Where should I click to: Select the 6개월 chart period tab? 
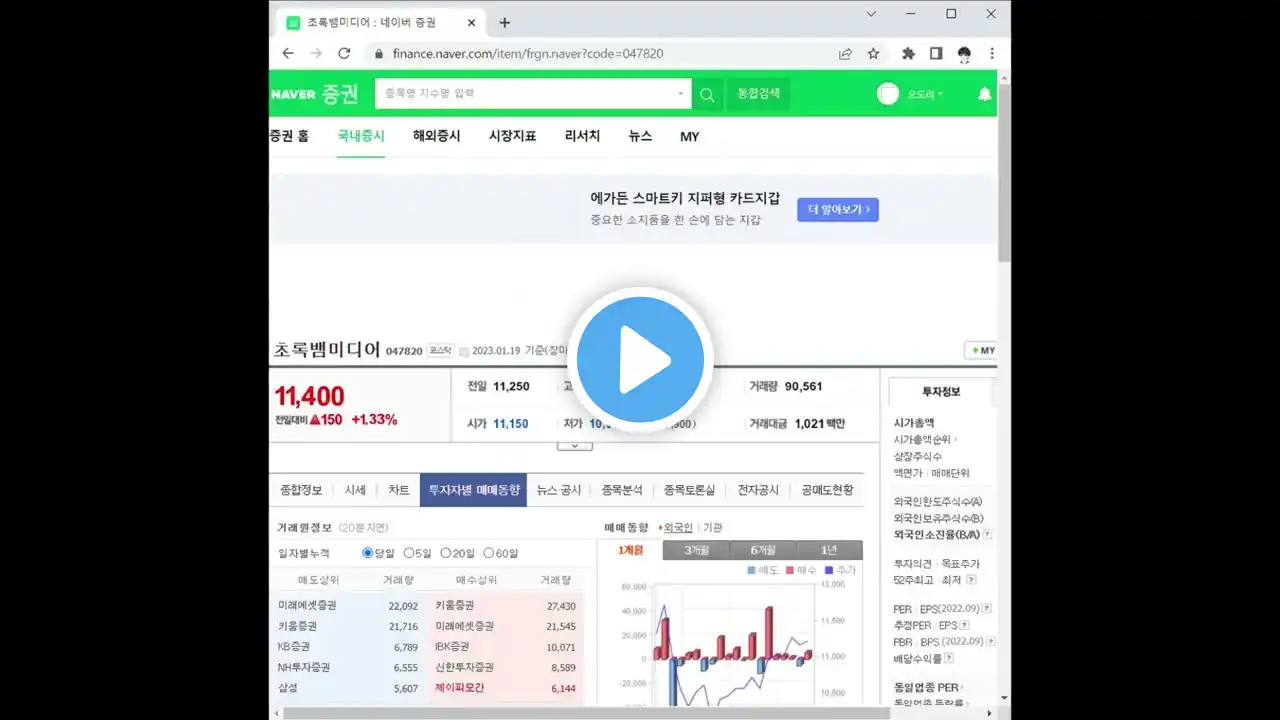(763, 550)
